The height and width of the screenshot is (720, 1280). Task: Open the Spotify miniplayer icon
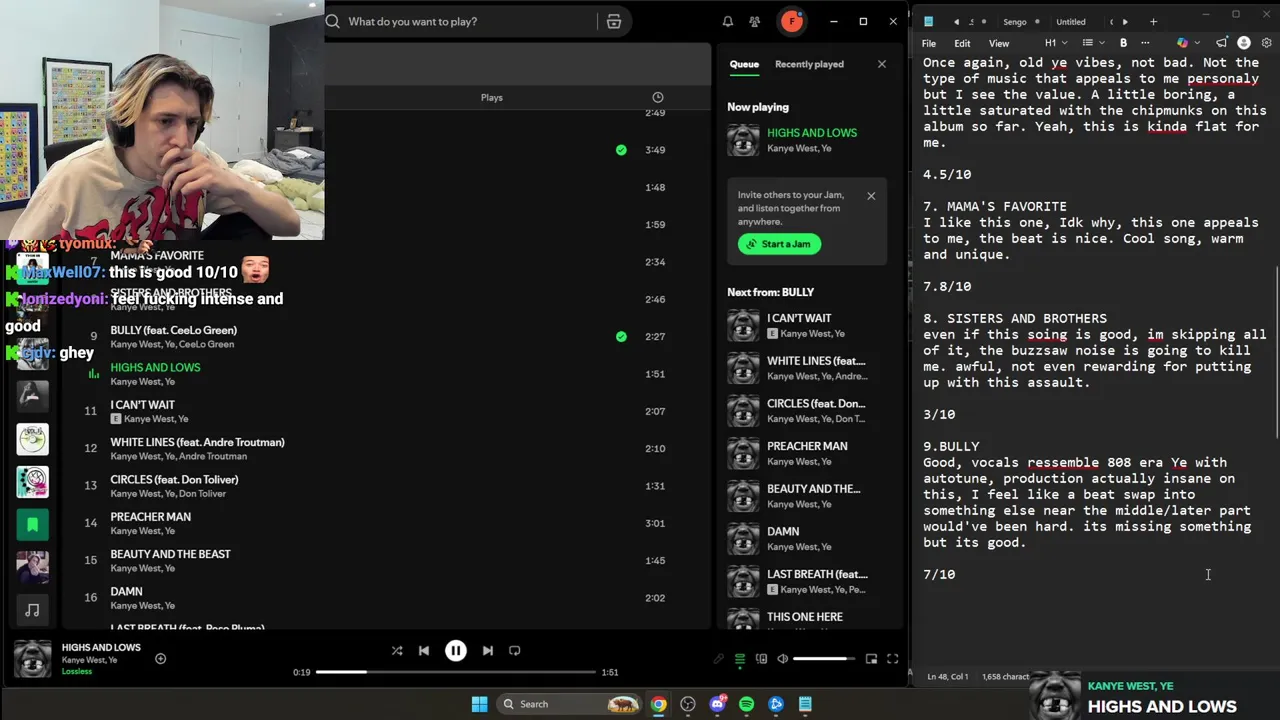tap(871, 659)
